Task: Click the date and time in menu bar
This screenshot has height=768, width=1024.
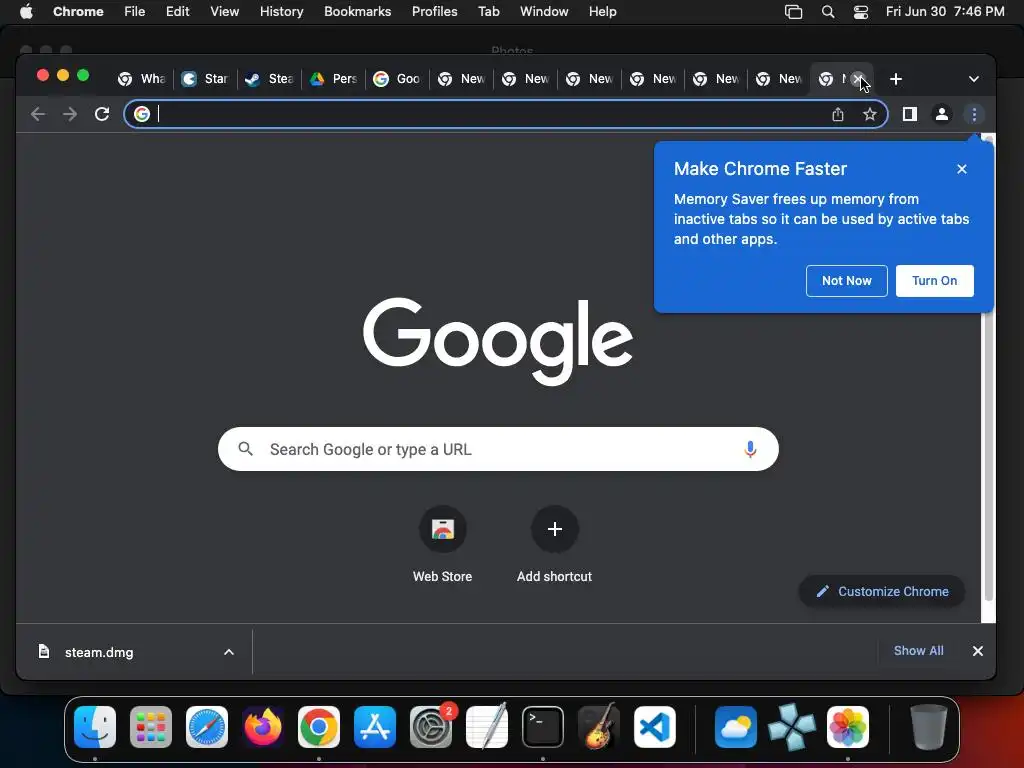Action: [945, 12]
